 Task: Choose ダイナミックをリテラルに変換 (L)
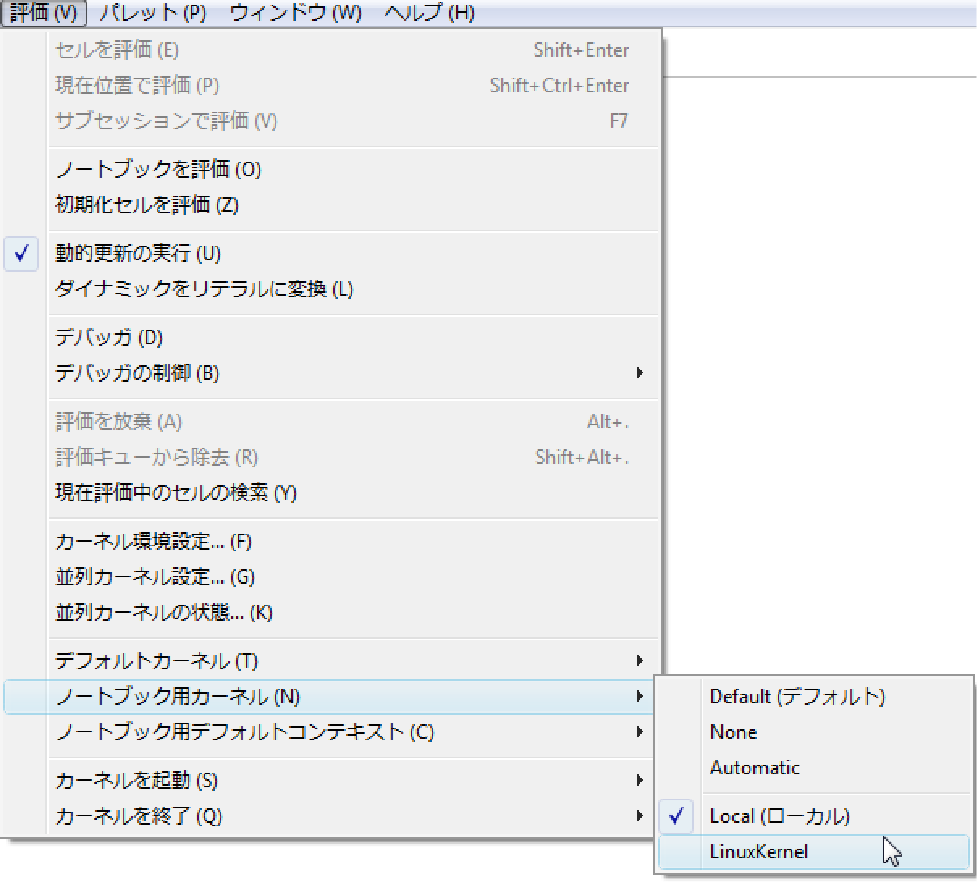pos(331,289)
